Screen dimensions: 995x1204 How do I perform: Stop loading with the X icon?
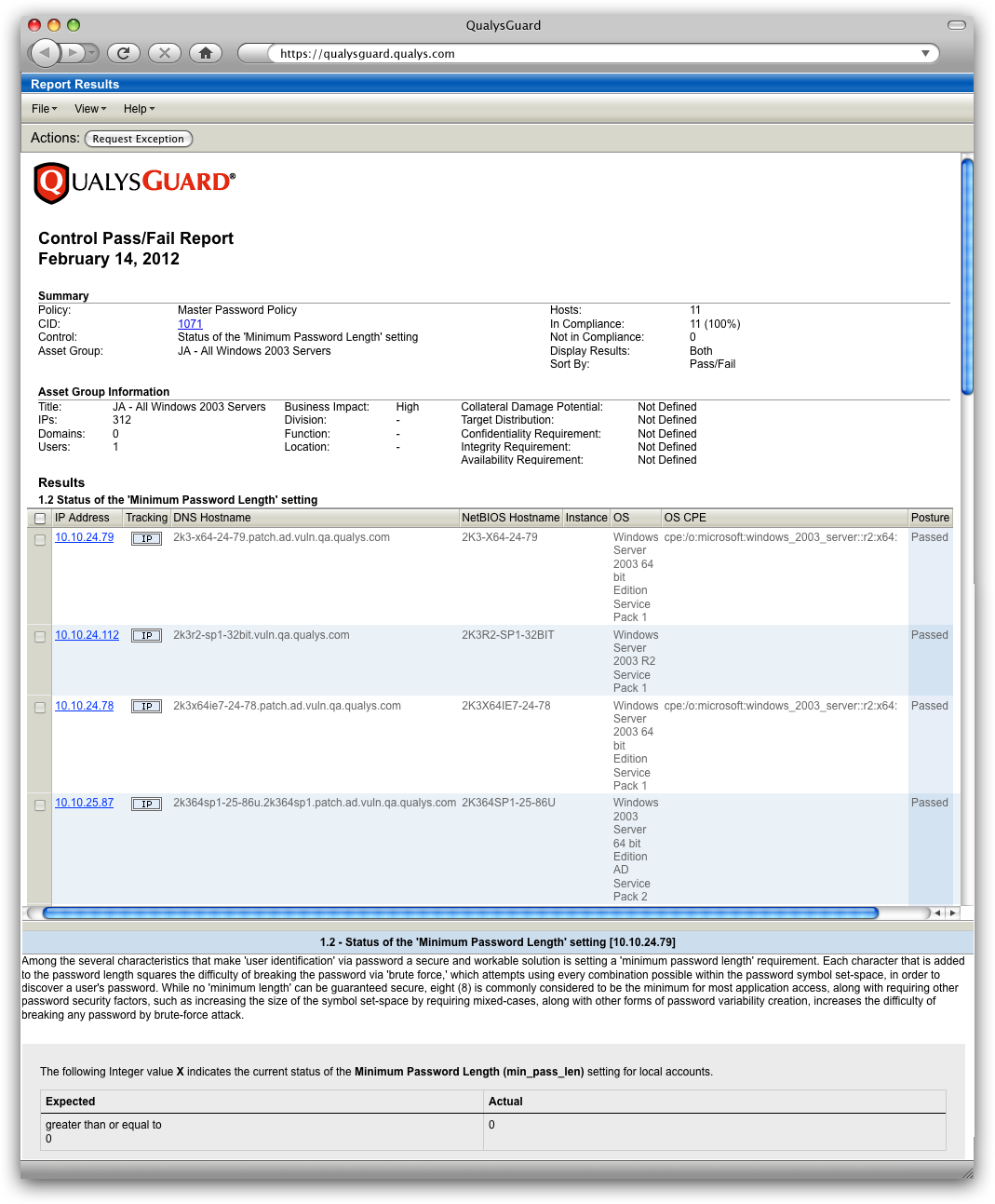pos(165,53)
